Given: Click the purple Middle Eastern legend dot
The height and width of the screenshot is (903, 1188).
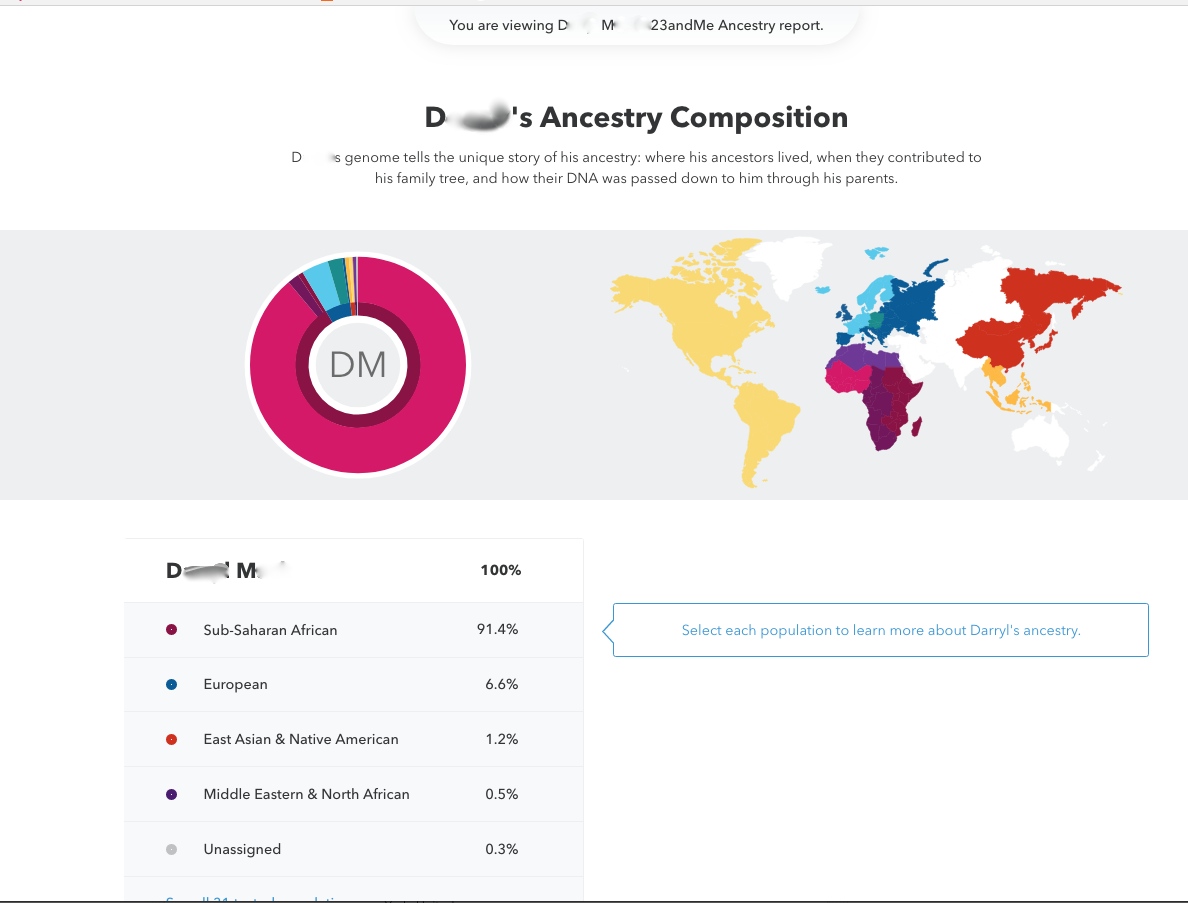Looking at the screenshot, I should [x=171, y=794].
